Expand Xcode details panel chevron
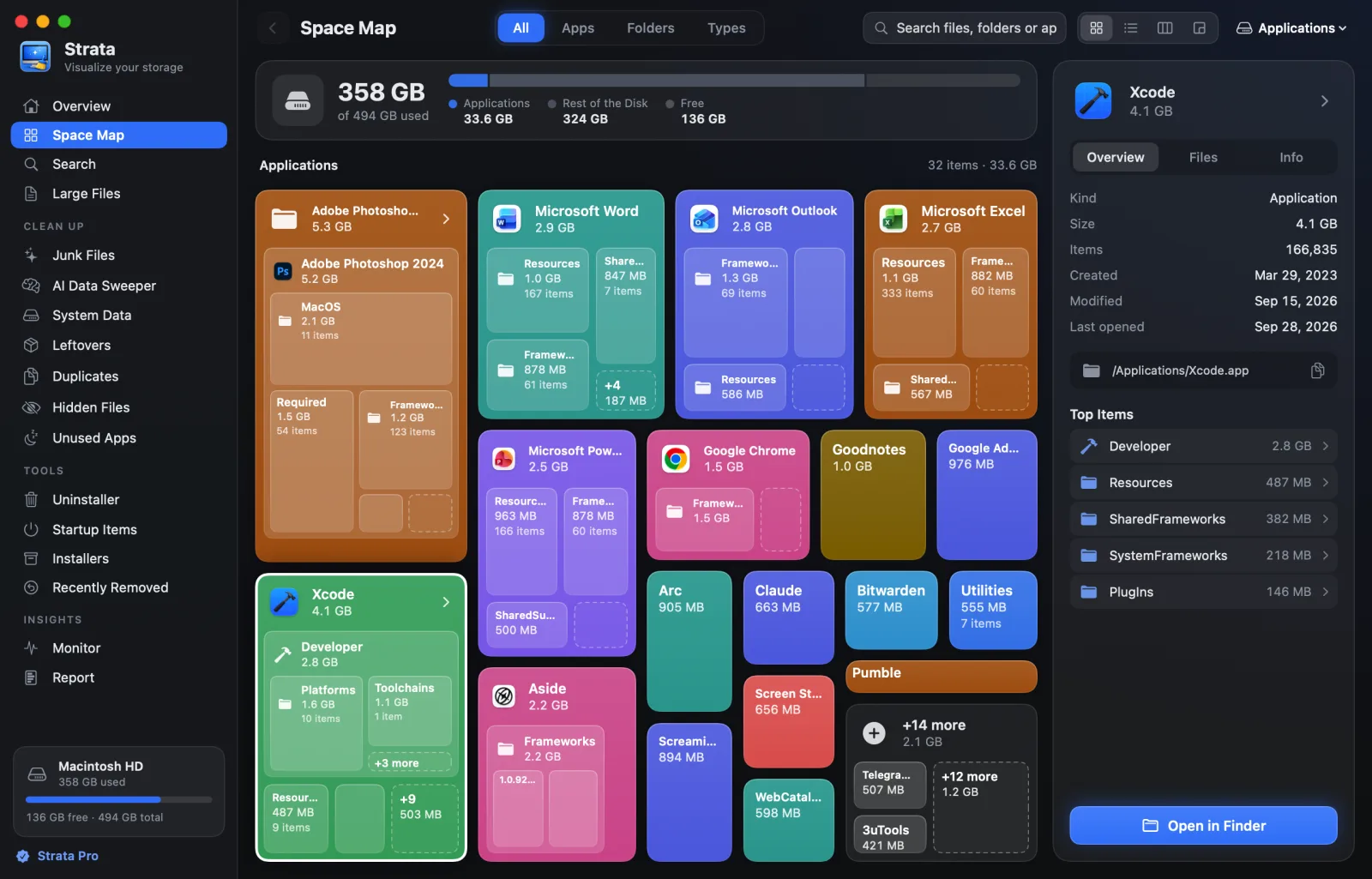1372x879 pixels. point(1324,101)
